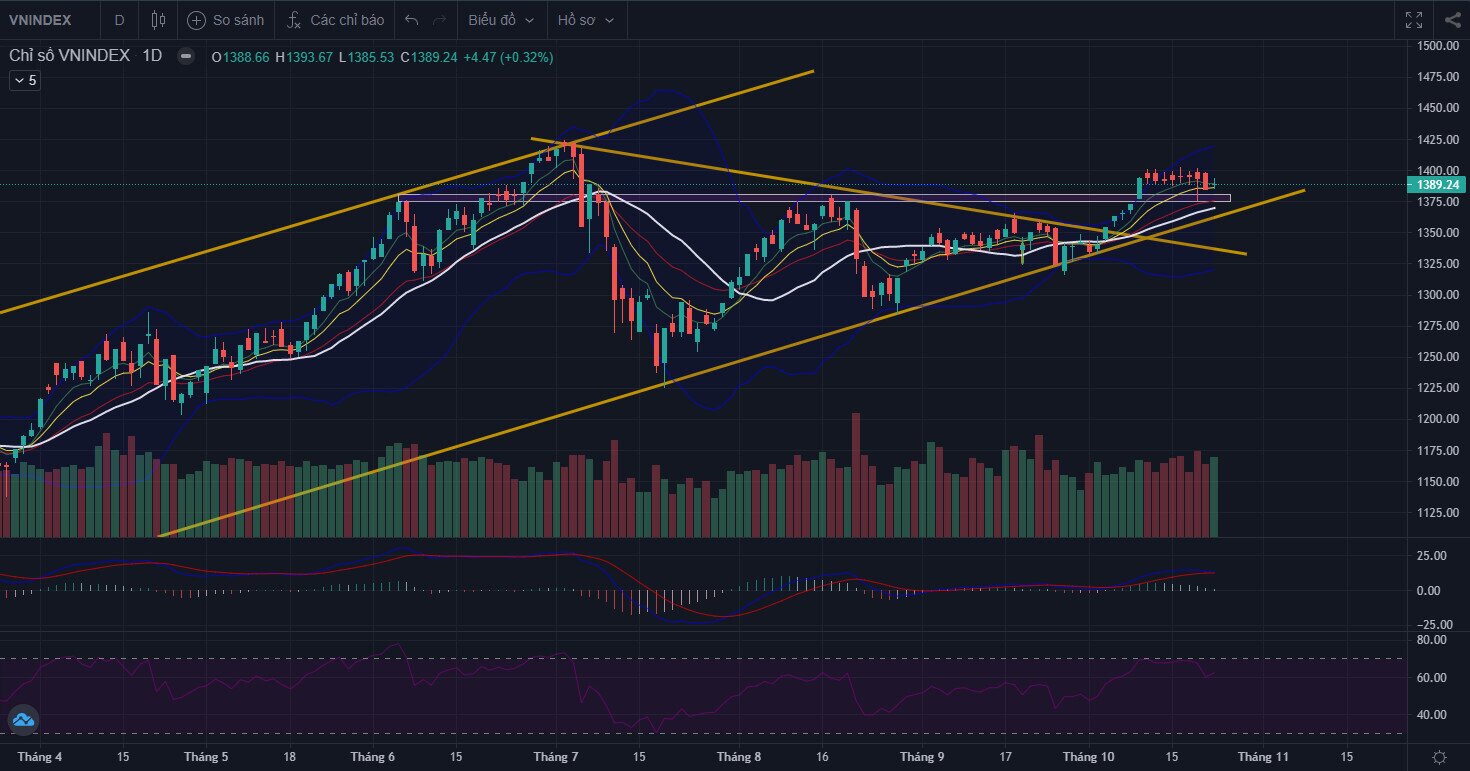
Task: Click the Tháng 6 time axis label
Action: 372,758
